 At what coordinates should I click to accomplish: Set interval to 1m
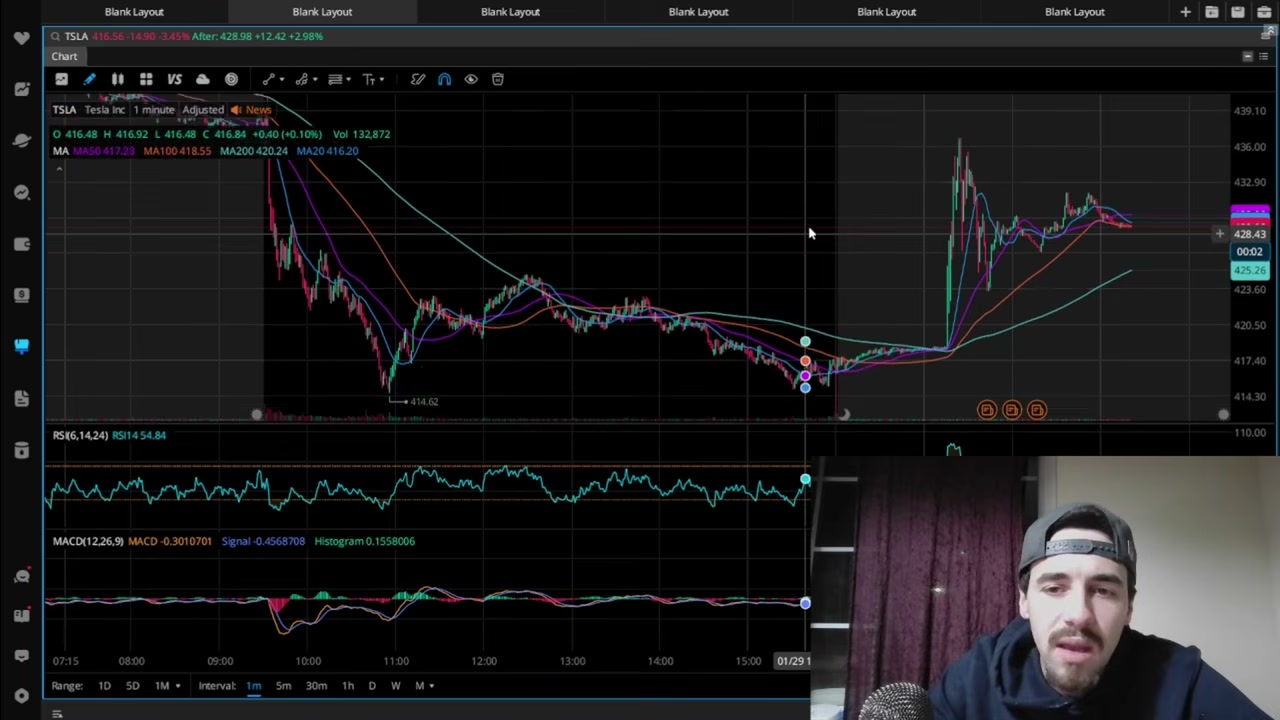pos(254,686)
